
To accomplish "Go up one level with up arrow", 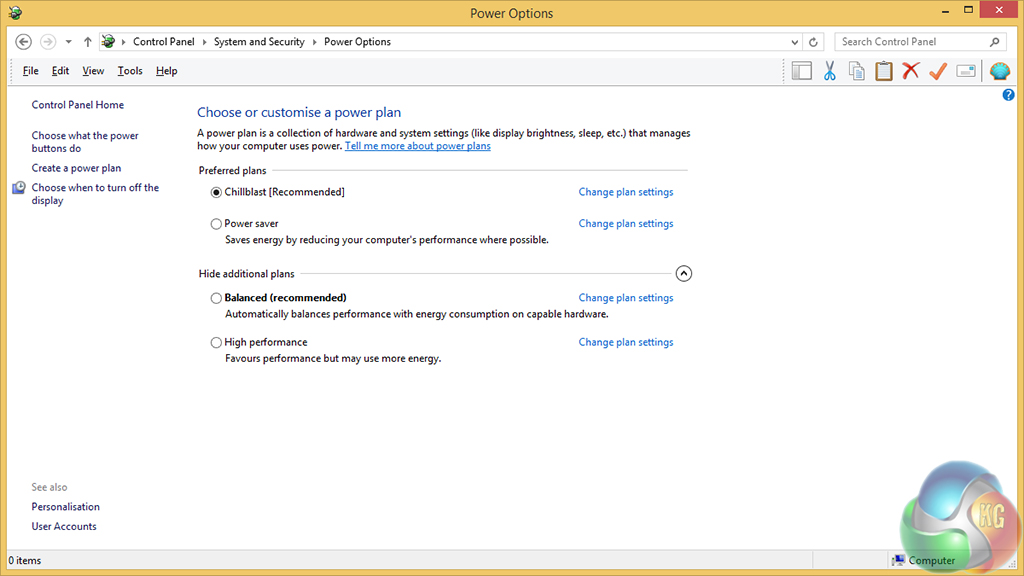I will pos(88,42).
